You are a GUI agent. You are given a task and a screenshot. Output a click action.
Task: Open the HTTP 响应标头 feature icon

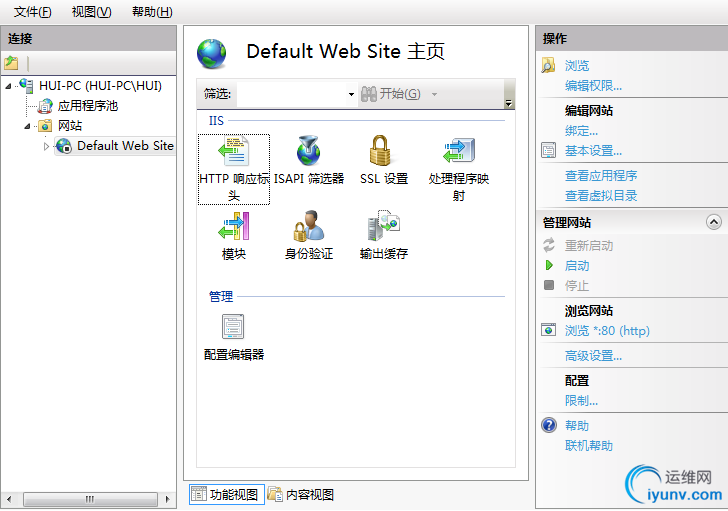tap(234, 151)
